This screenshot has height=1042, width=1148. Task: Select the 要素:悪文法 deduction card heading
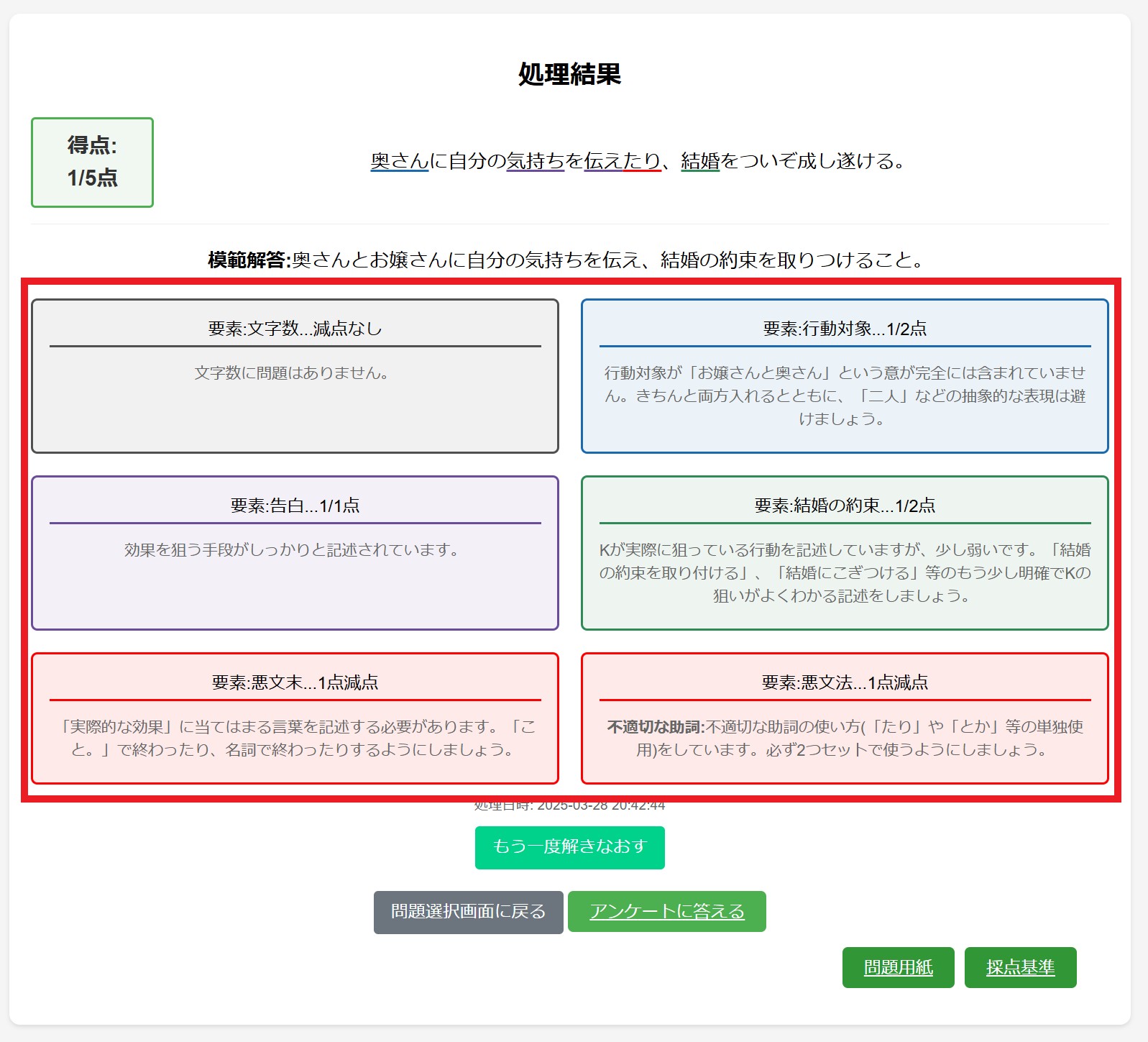845,682
